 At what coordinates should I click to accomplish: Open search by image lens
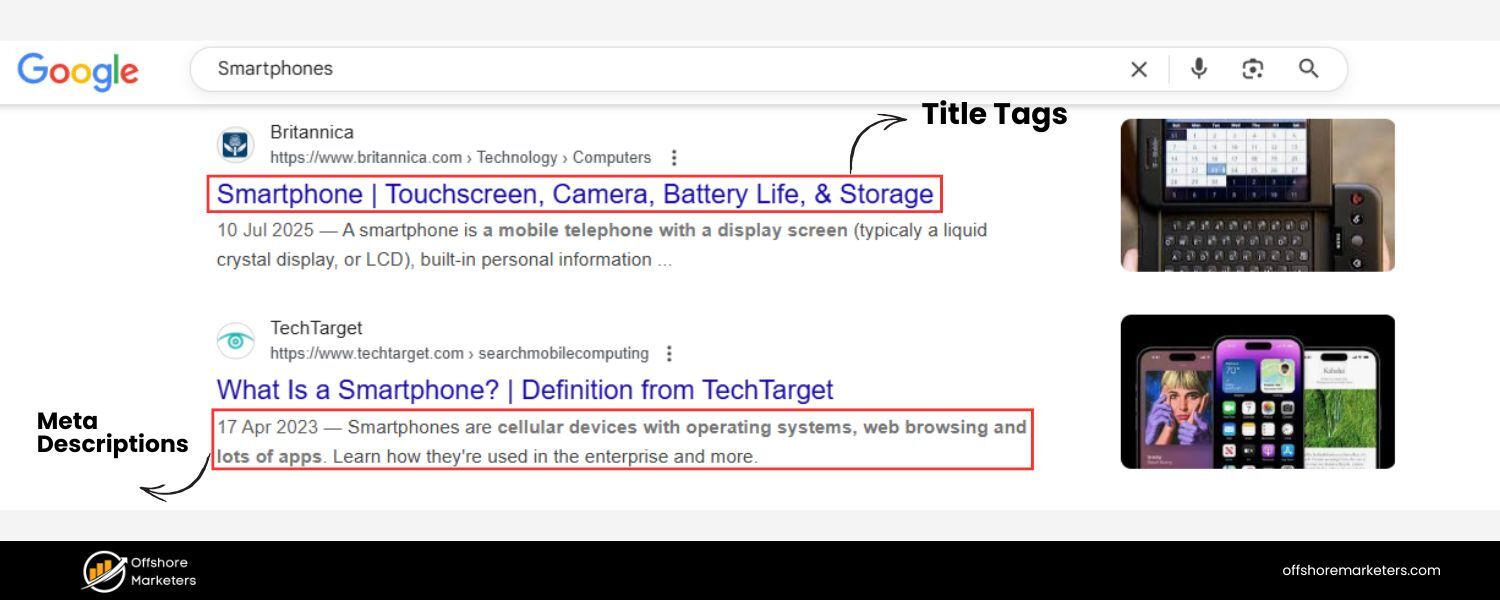pyautogui.click(x=1253, y=69)
